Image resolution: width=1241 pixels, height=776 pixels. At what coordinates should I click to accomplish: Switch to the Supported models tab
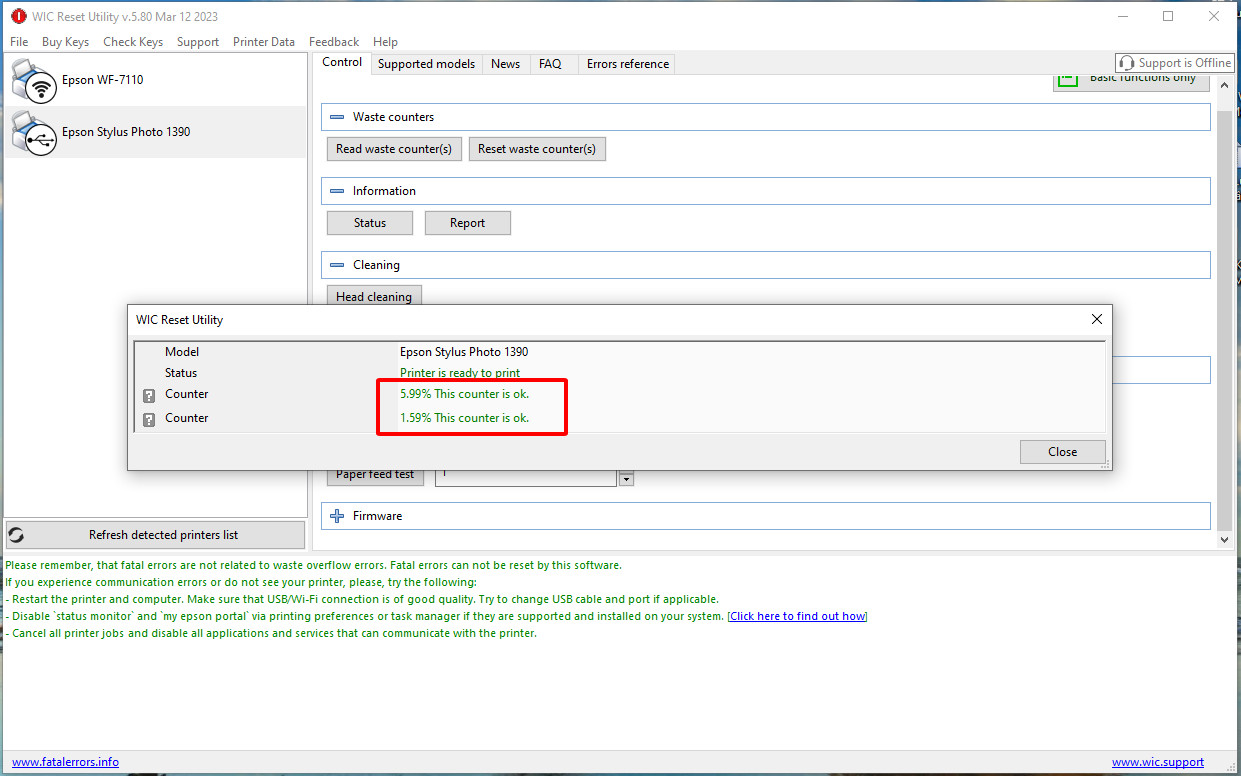[426, 64]
